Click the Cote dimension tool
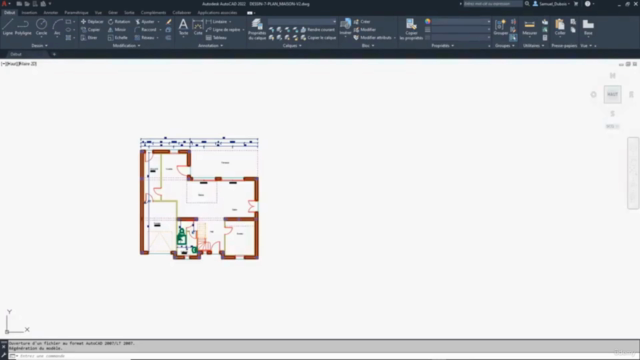 198,27
